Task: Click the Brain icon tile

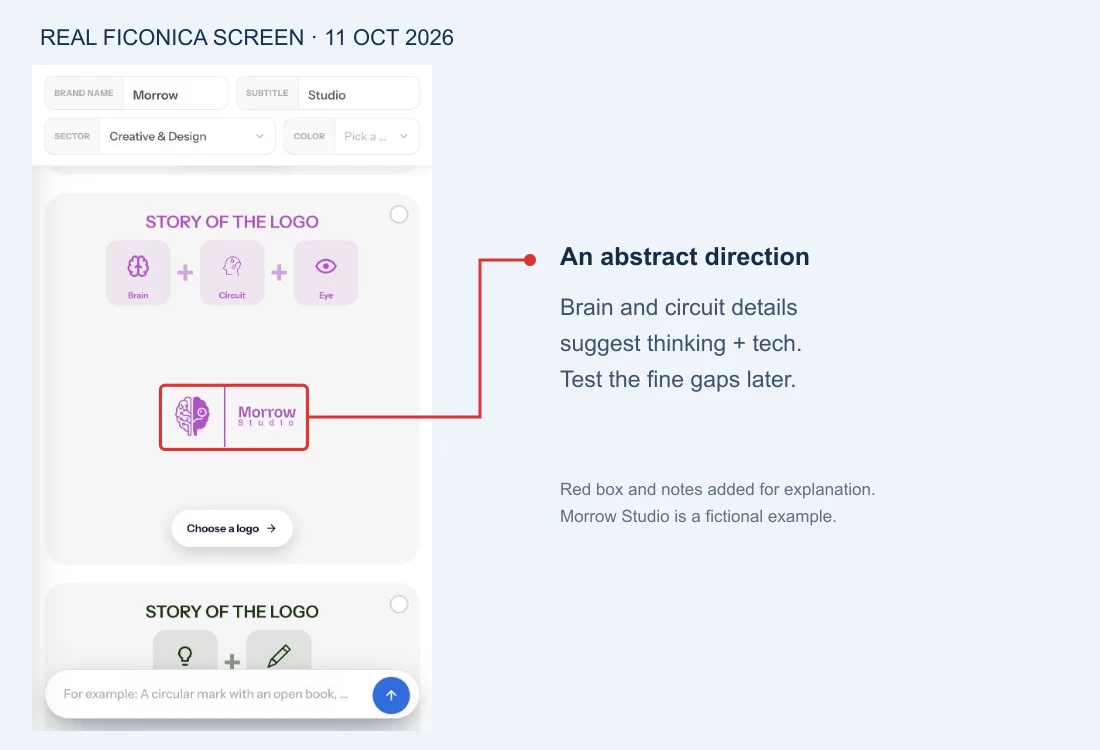Action: click(138, 273)
